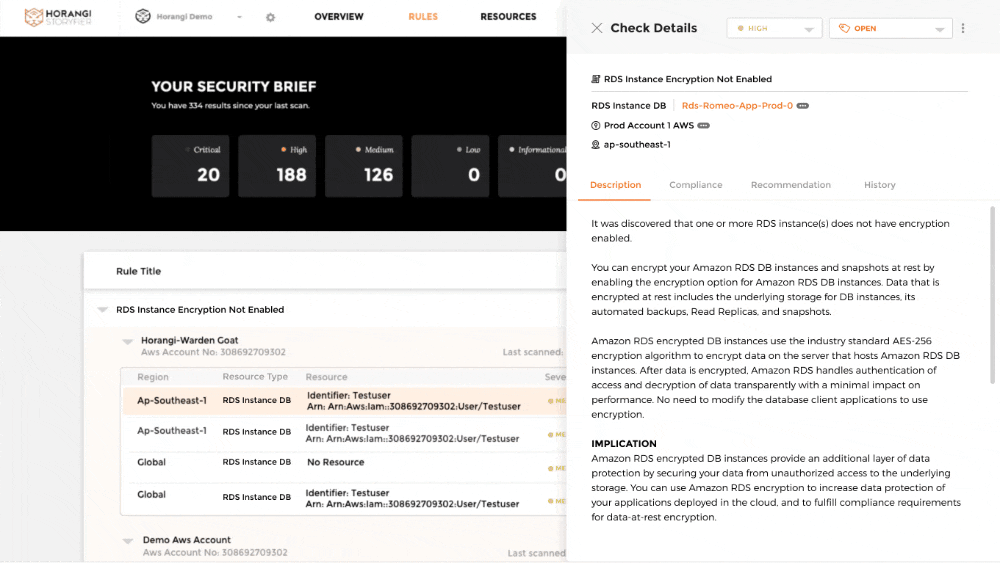Select the Informational results card
The height and width of the screenshot is (563, 1000).
point(533,166)
